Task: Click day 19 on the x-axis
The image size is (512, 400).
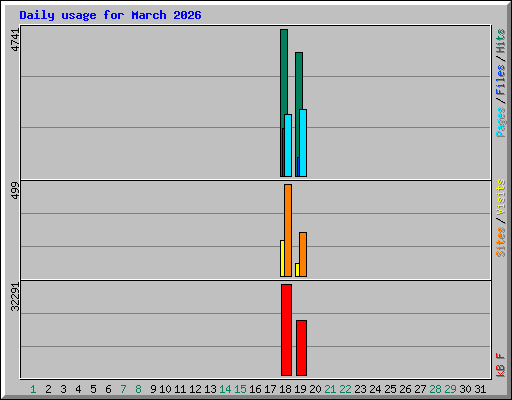Action: pyautogui.click(x=300, y=389)
